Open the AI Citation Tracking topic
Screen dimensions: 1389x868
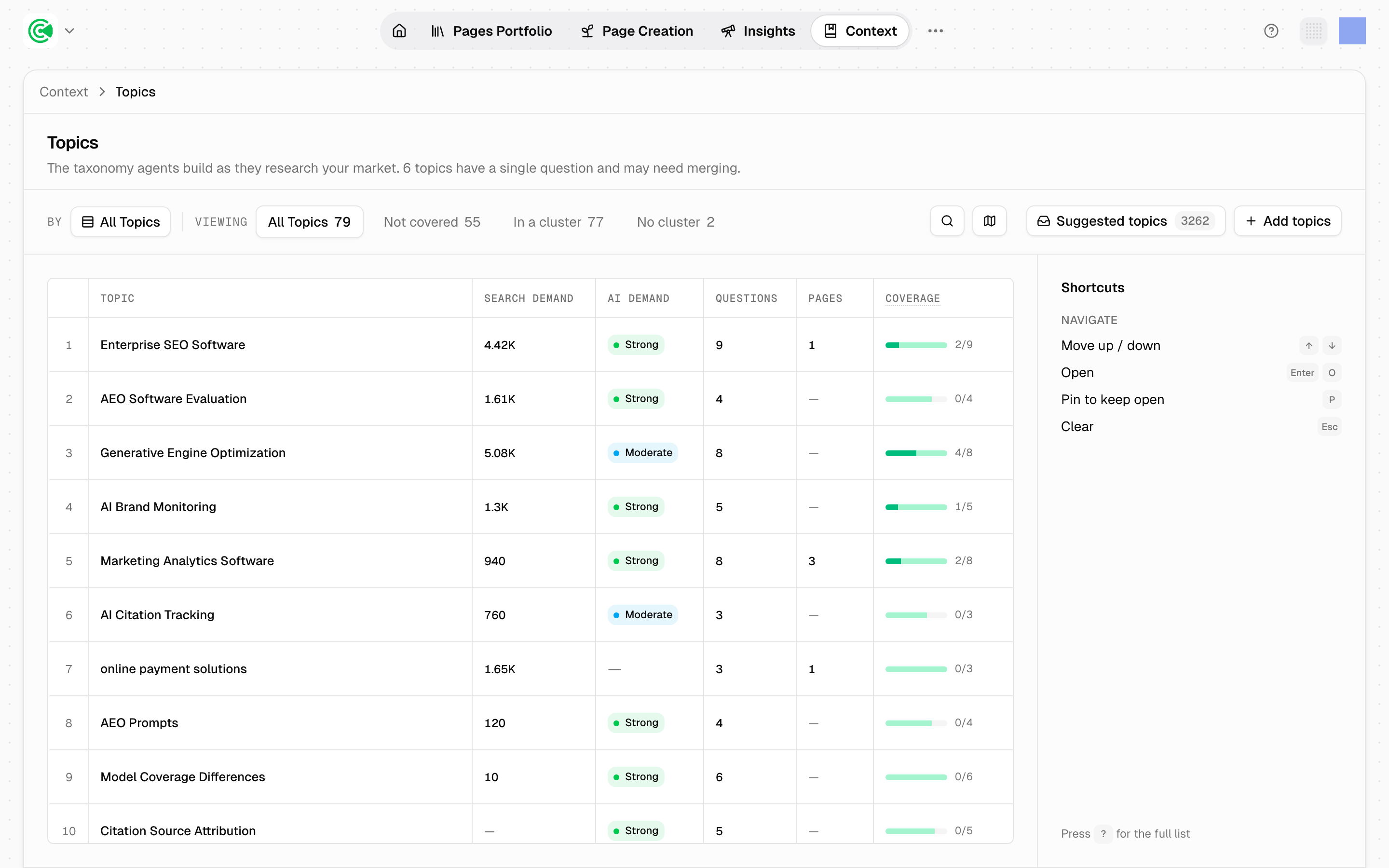[157, 615]
